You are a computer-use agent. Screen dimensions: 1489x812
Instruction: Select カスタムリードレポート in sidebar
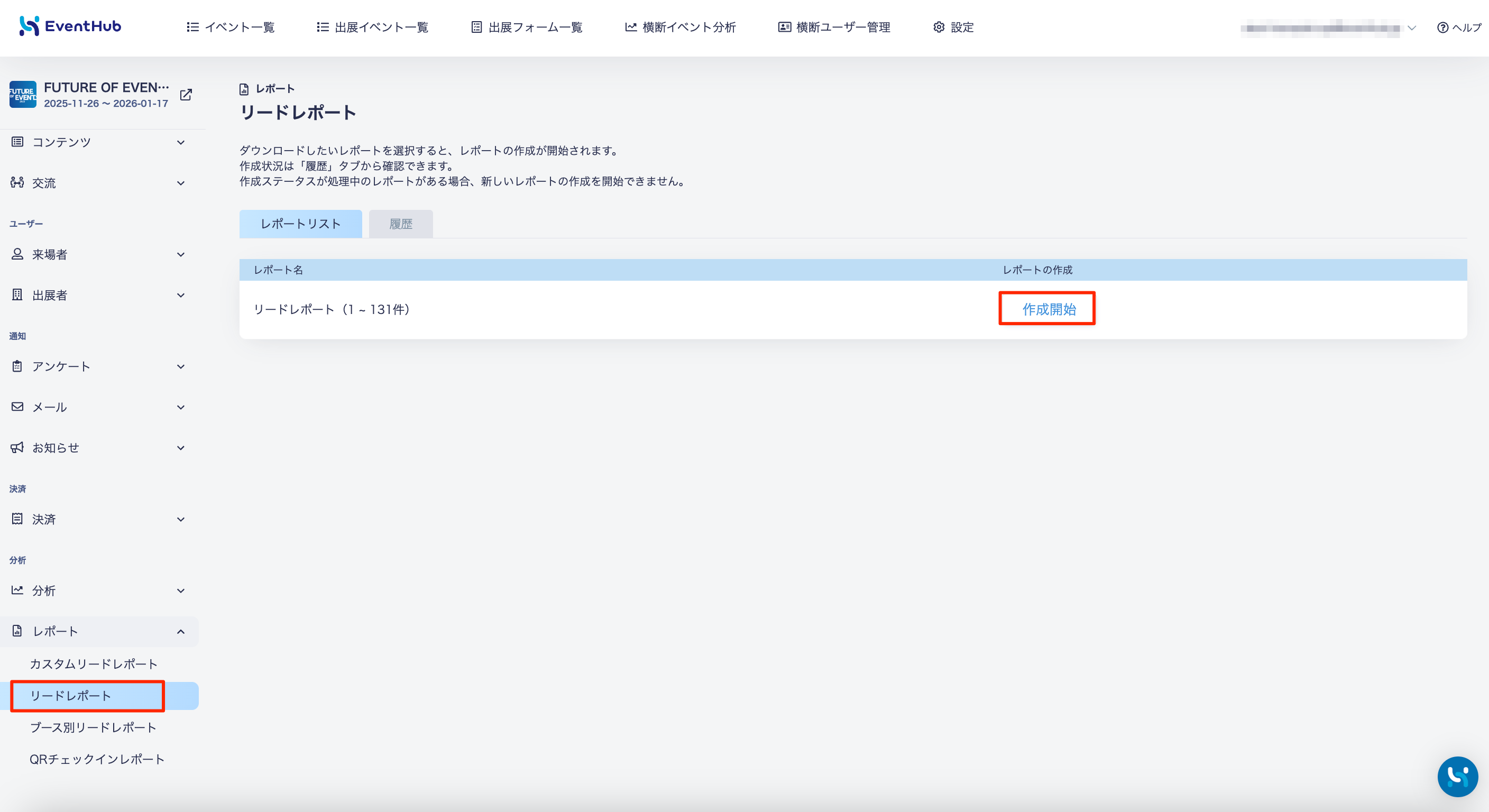click(x=94, y=663)
